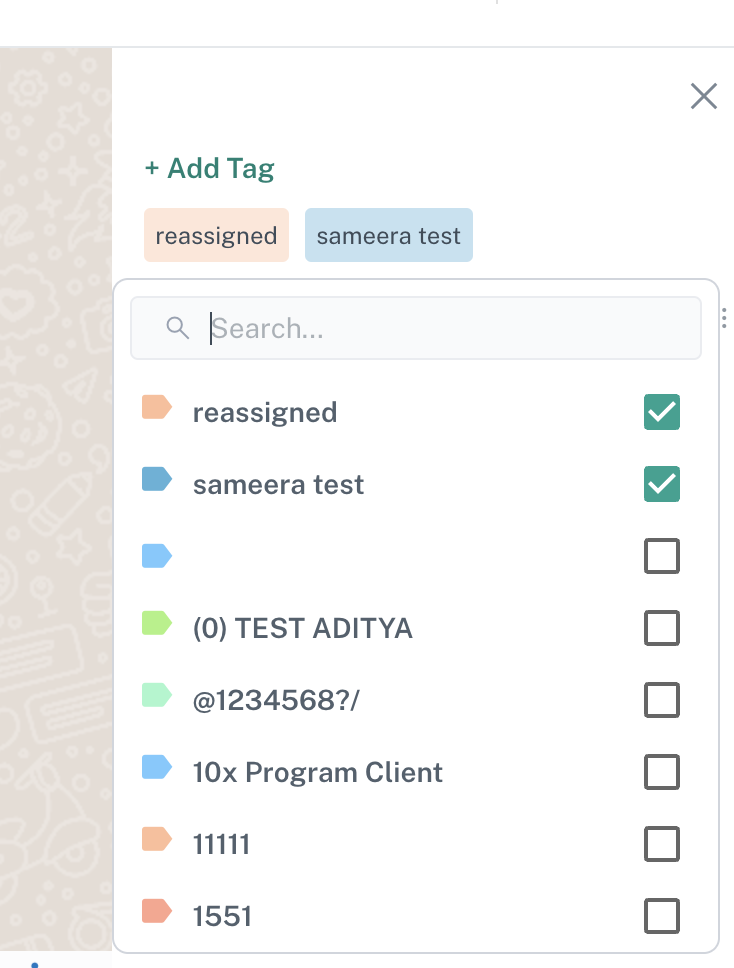Click the blue tag icon beside sameera test
This screenshot has height=968, width=734.
click(x=157, y=480)
